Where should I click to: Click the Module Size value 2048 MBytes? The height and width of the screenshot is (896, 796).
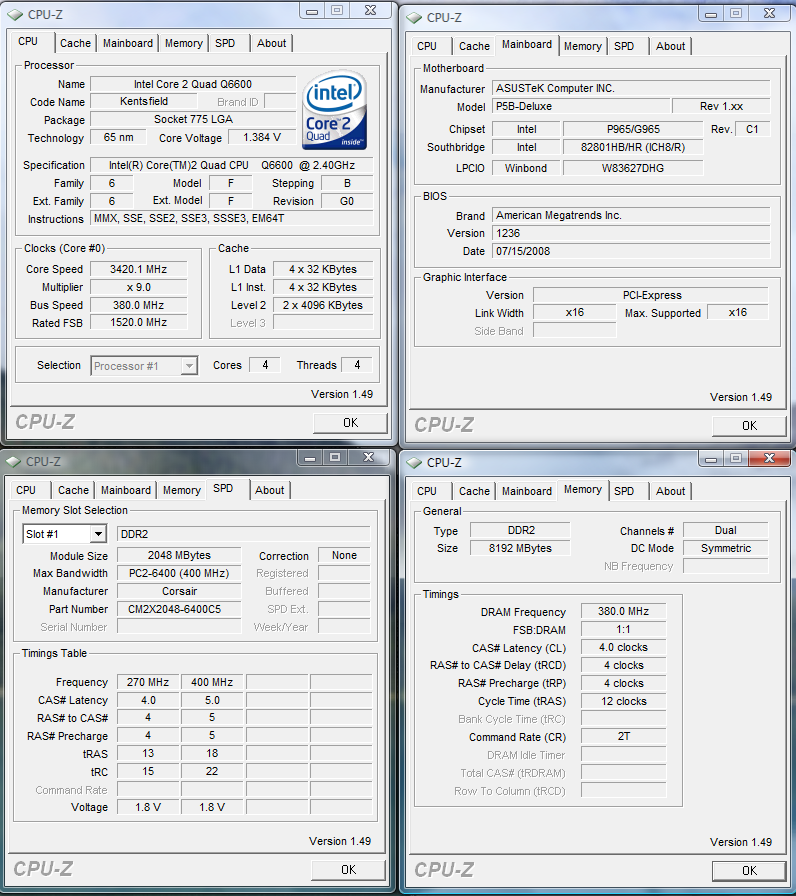[x=179, y=555]
